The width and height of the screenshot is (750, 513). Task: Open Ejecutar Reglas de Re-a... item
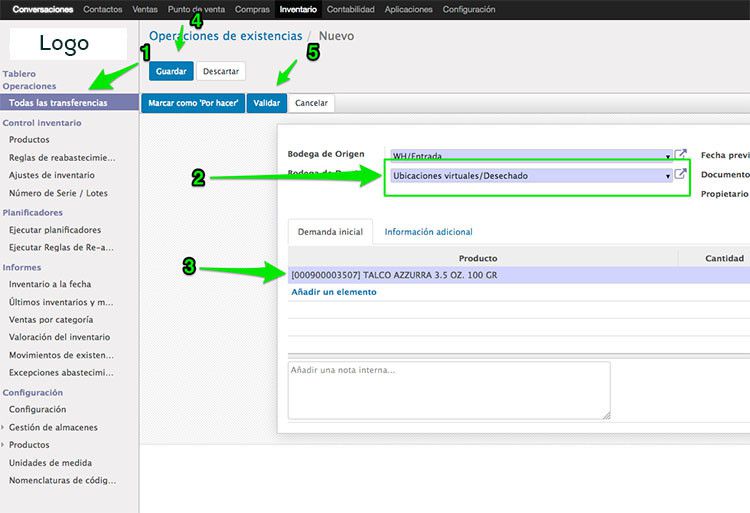61,247
